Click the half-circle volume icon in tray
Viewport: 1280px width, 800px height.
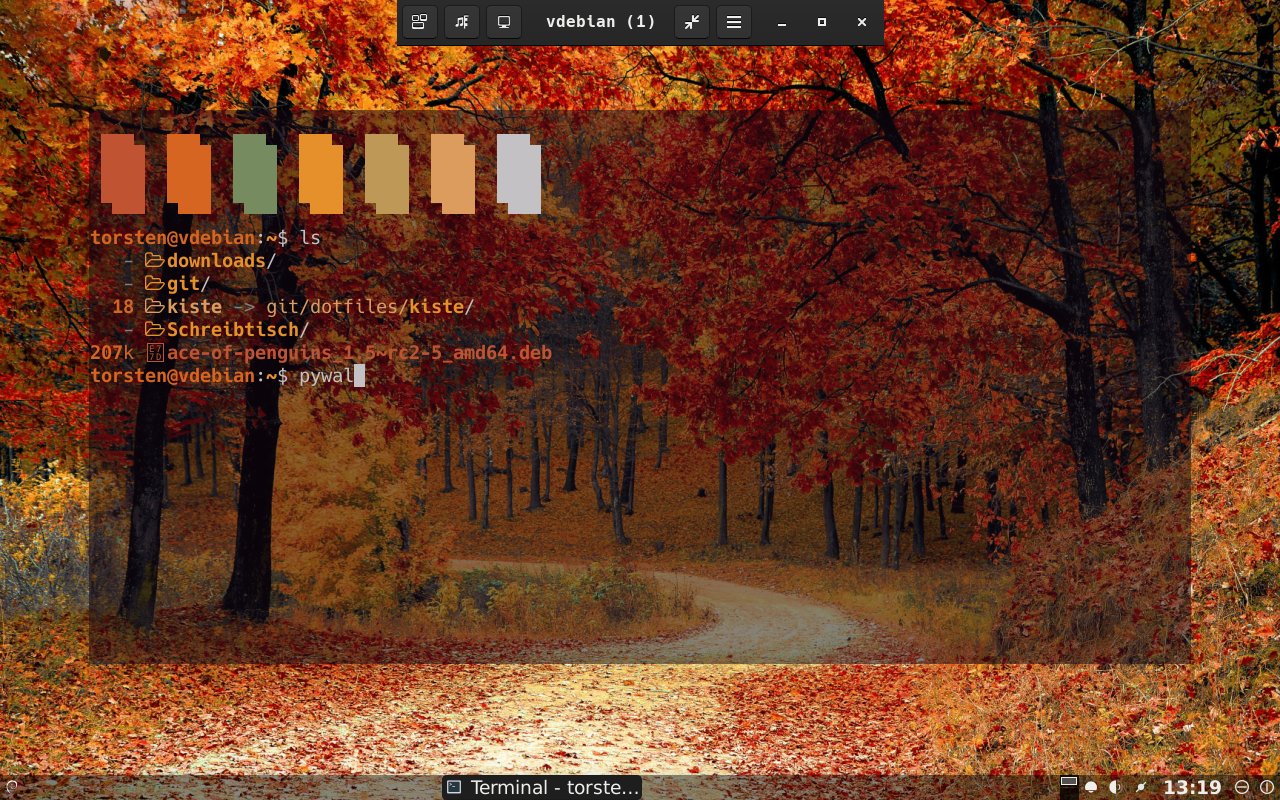pyautogui.click(x=1115, y=788)
